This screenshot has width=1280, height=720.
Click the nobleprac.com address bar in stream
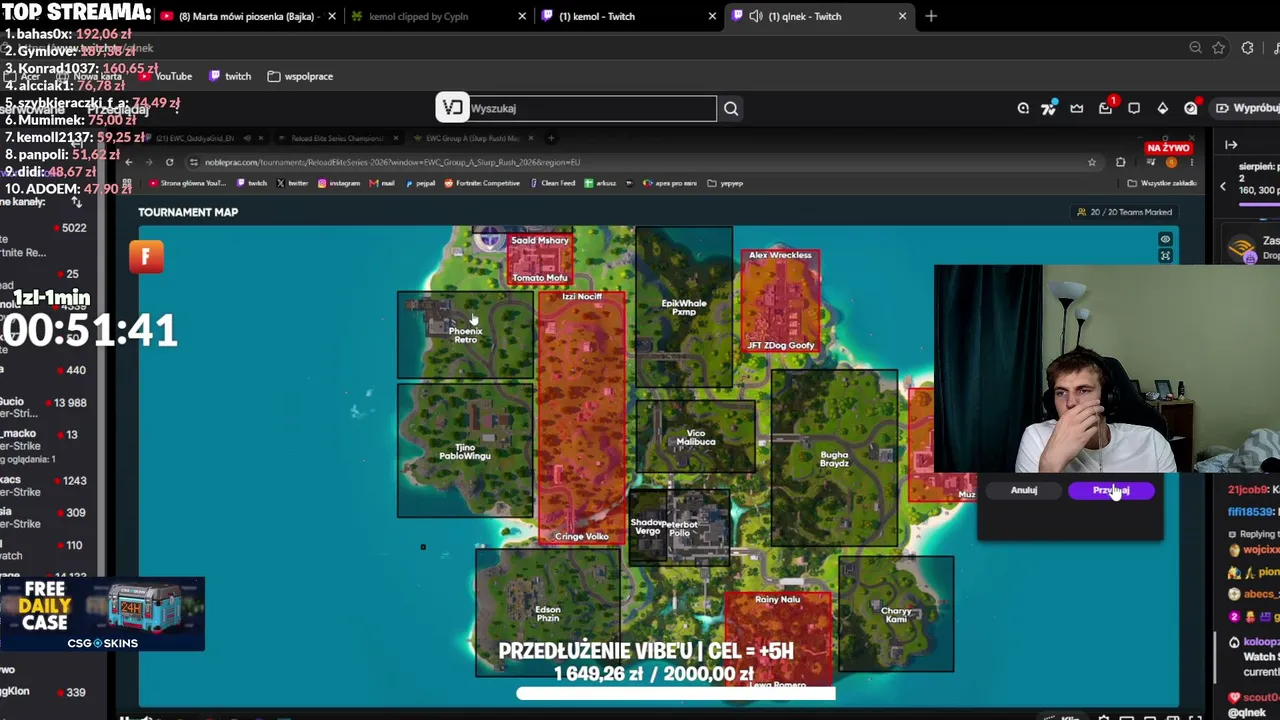[x=640, y=162]
